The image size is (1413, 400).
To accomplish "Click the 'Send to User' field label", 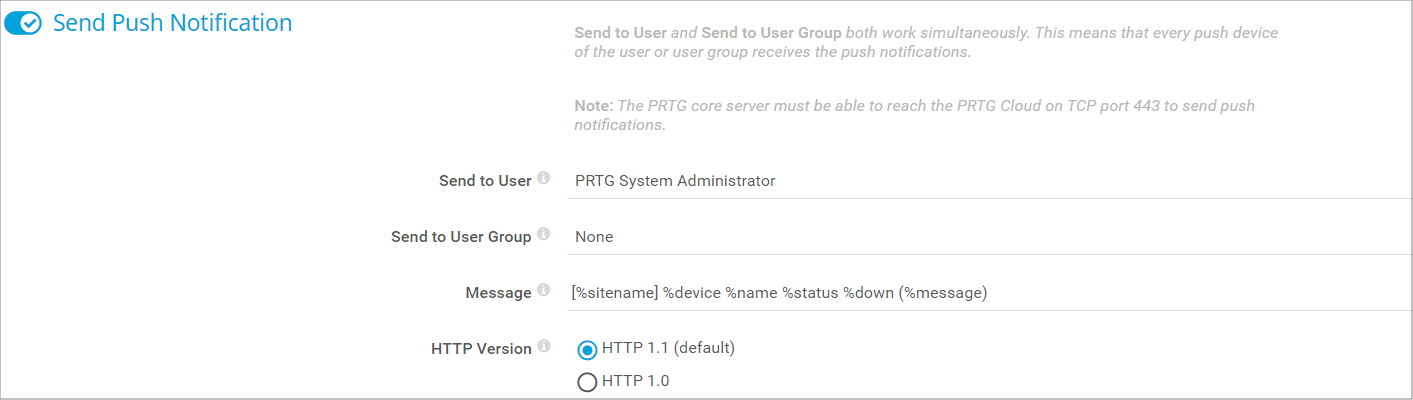I will (485, 181).
